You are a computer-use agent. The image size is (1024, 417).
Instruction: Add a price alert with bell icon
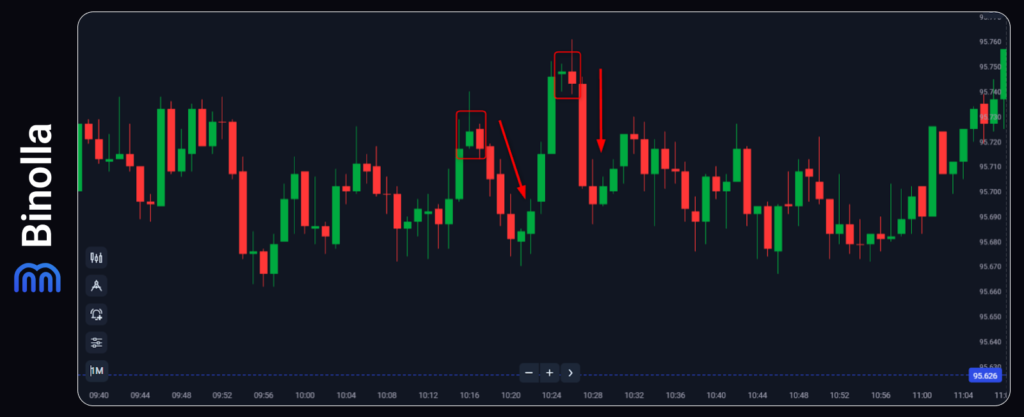pyautogui.click(x=97, y=315)
